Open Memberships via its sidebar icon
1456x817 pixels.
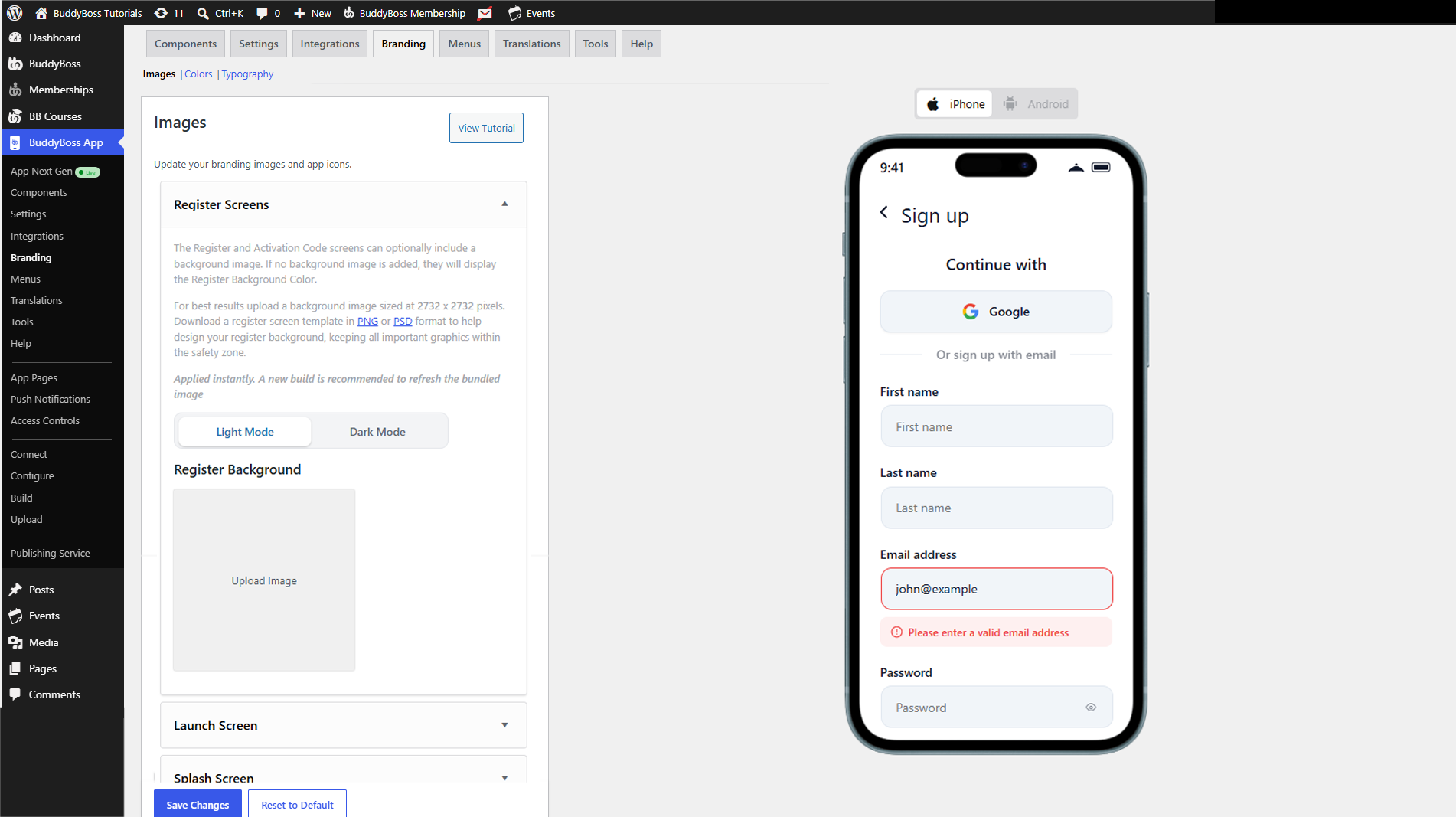(x=15, y=90)
